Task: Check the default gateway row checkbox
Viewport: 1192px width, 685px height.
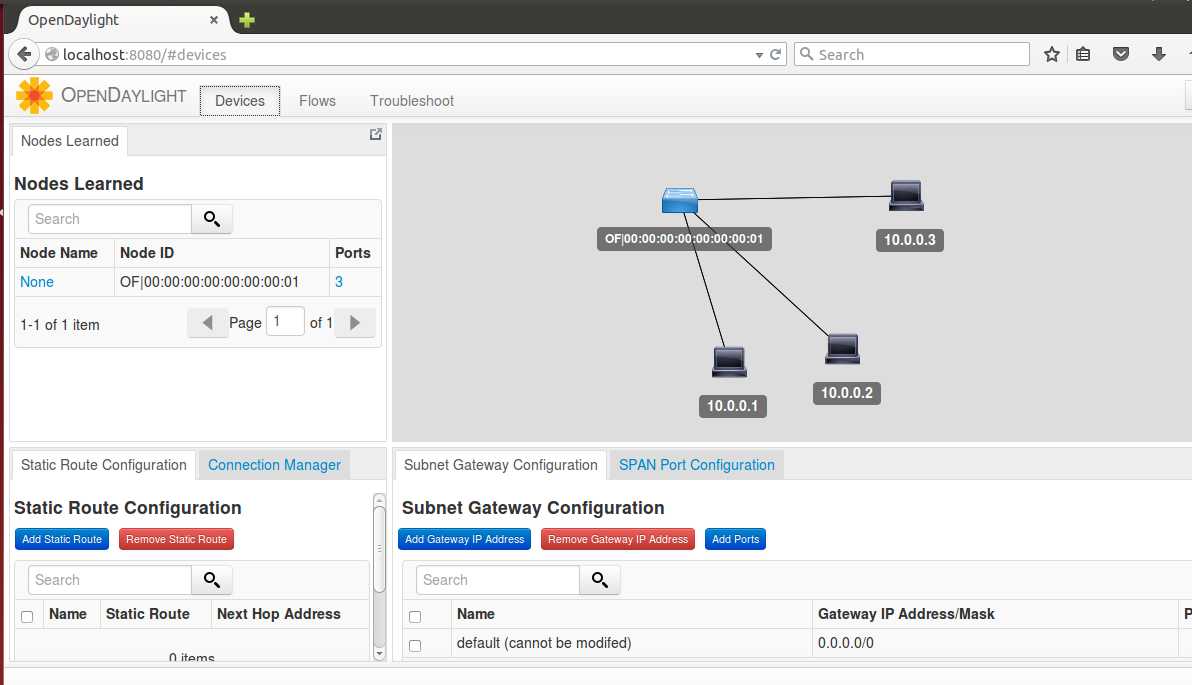Action: pyautogui.click(x=415, y=645)
